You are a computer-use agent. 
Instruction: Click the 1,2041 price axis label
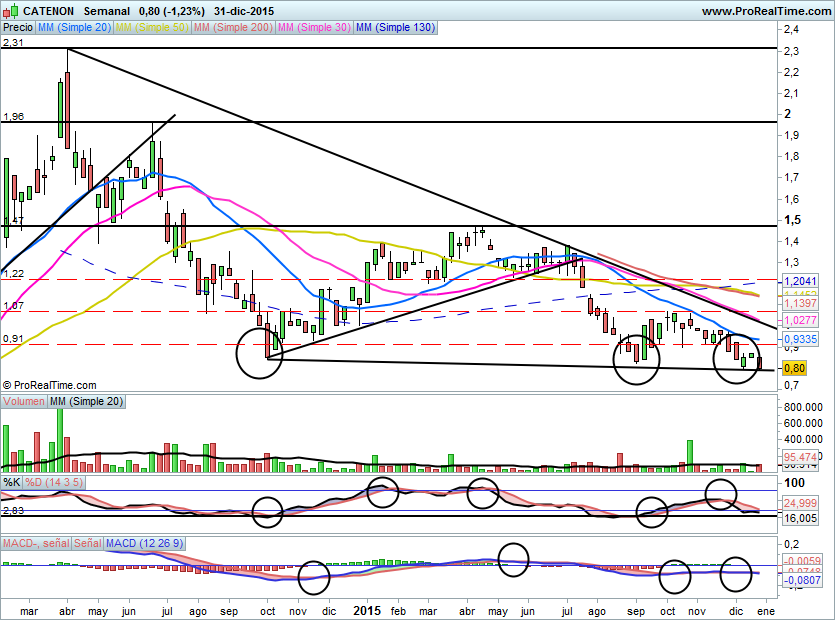pyautogui.click(x=800, y=281)
